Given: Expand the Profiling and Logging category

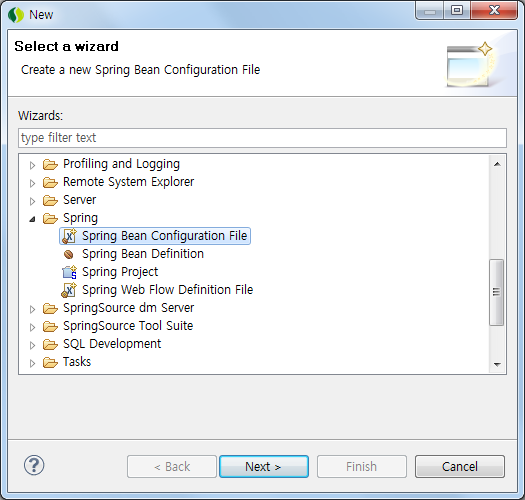Looking at the screenshot, I should pyautogui.click(x=32, y=165).
